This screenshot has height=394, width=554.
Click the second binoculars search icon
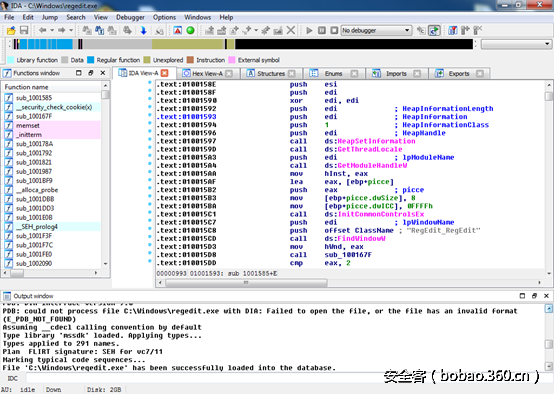click(100, 30)
